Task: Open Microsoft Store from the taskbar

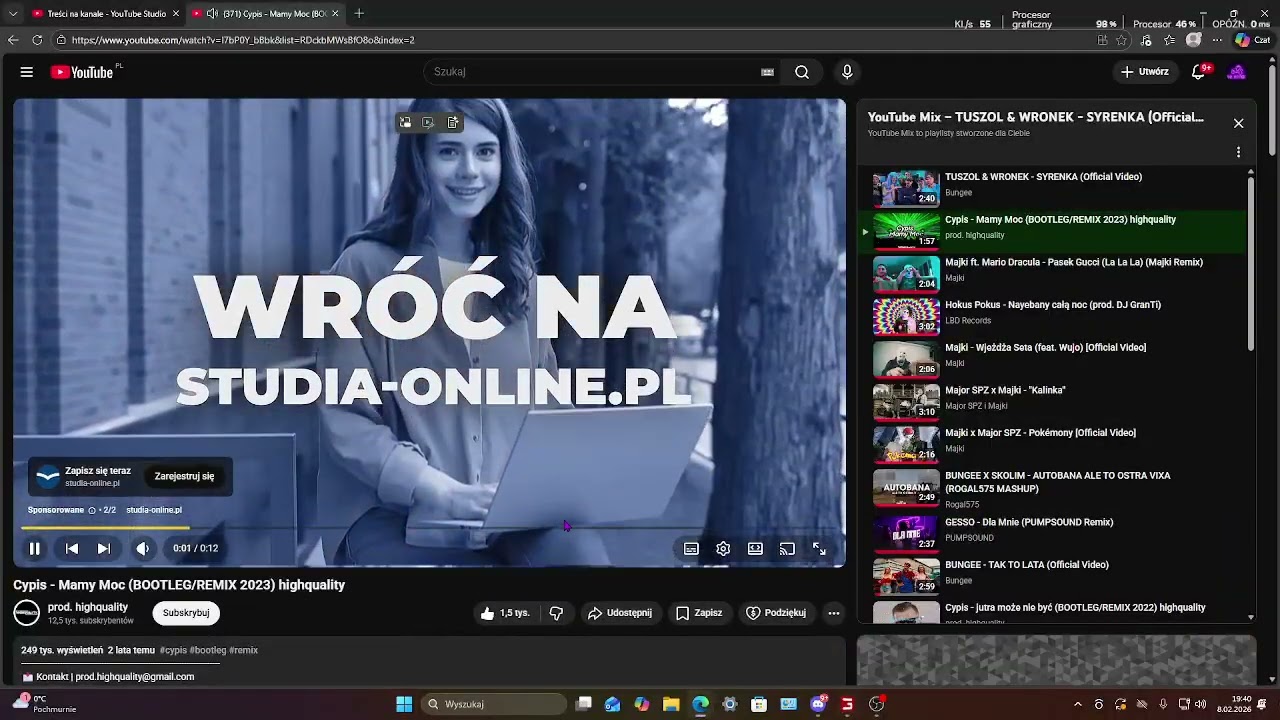Action: [x=759, y=704]
